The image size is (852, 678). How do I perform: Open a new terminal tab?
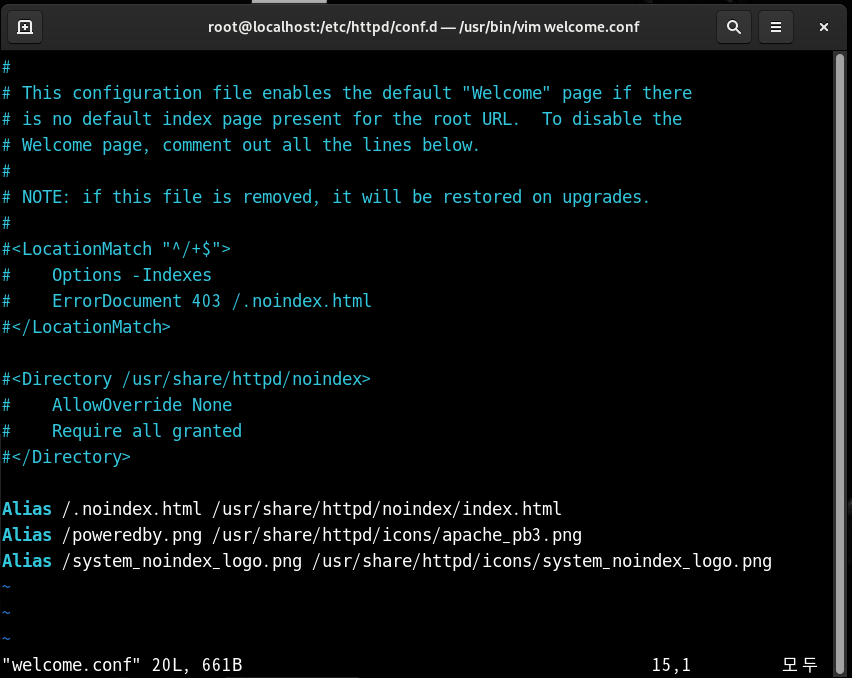tap(25, 27)
